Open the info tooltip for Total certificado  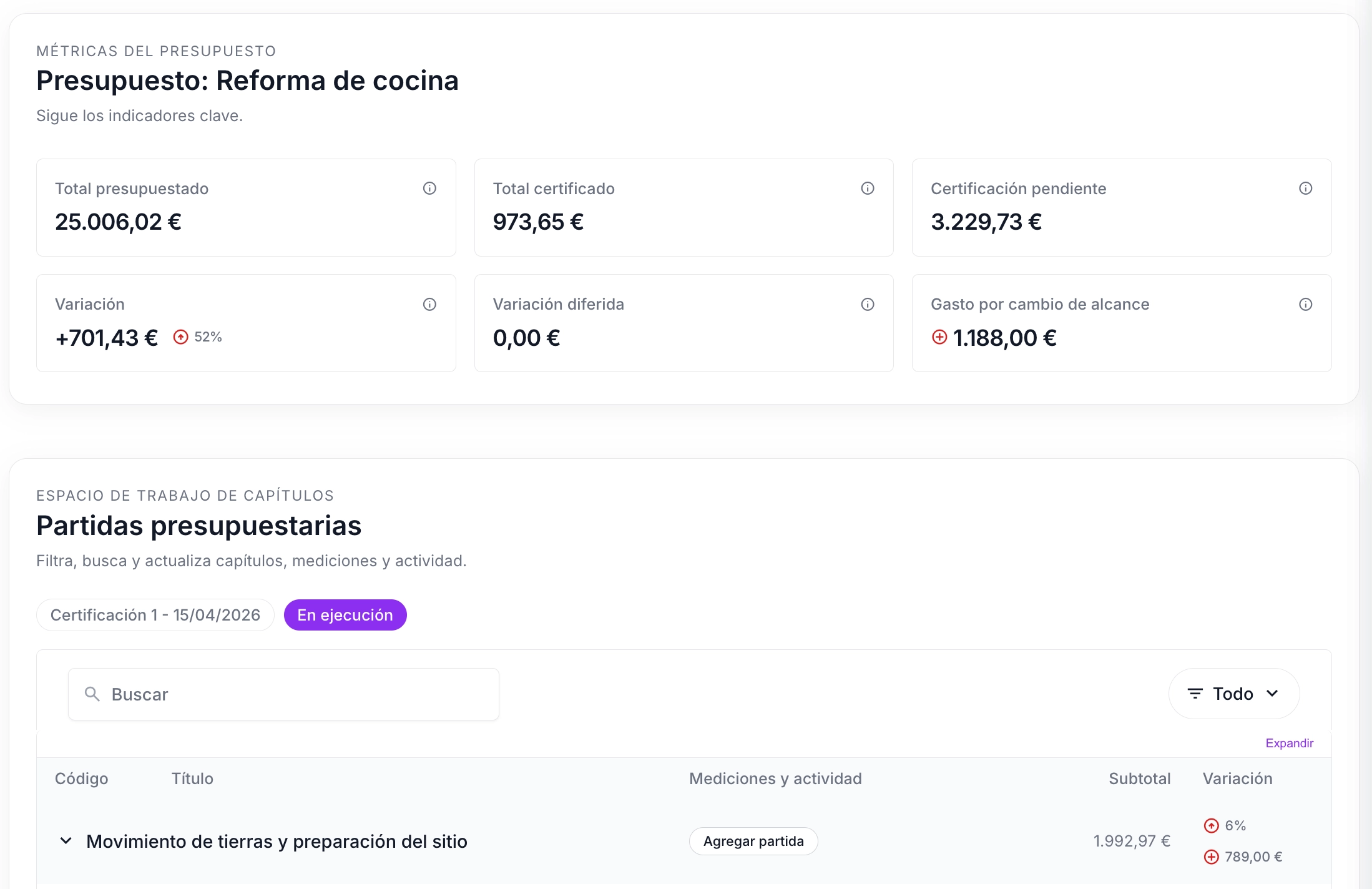[868, 188]
